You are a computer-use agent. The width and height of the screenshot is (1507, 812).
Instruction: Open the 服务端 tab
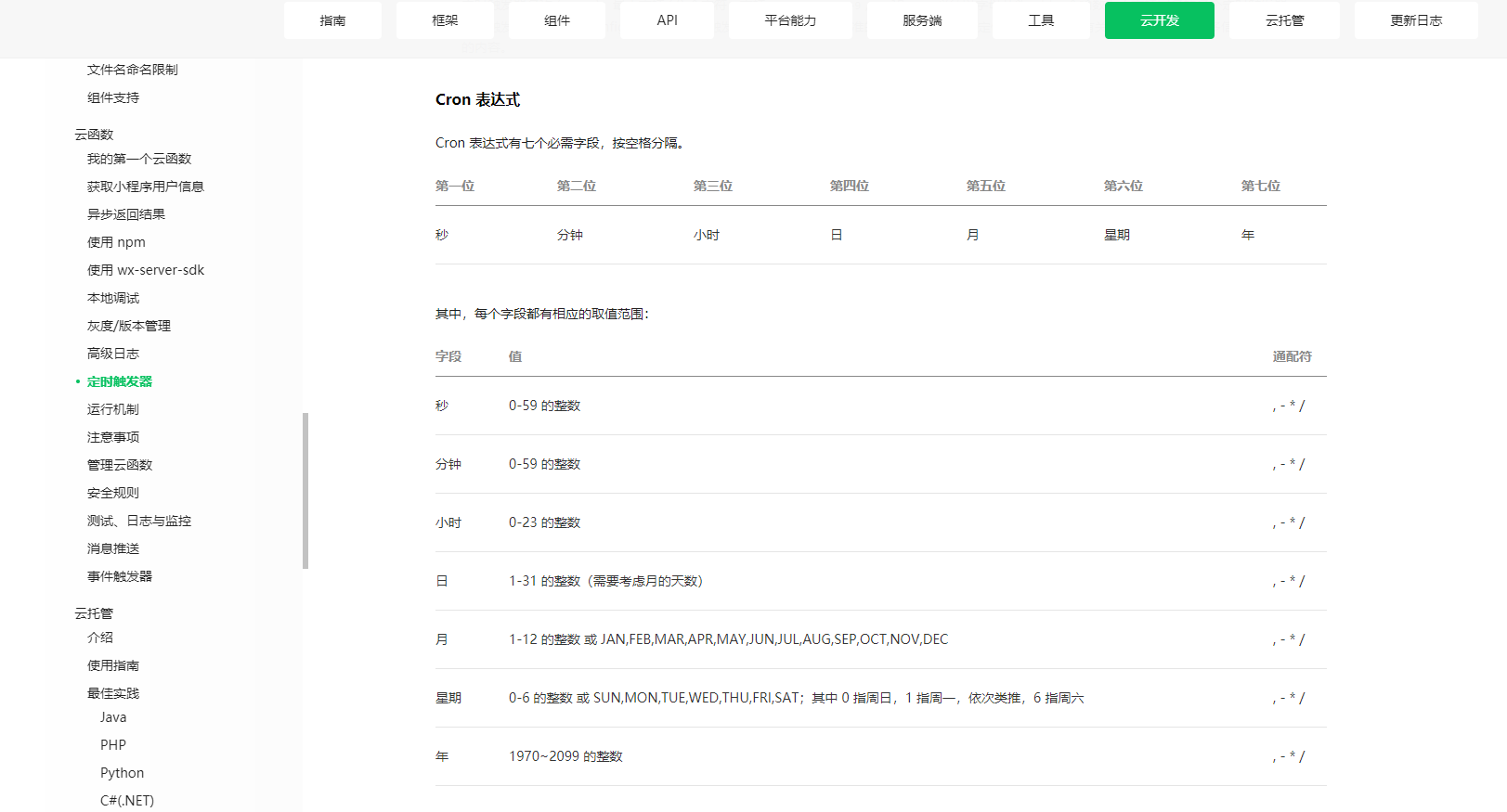click(x=922, y=20)
